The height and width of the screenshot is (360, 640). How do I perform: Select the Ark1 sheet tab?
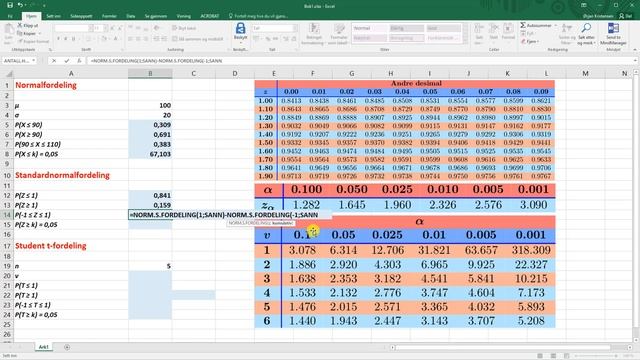click(x=43, y=347)
